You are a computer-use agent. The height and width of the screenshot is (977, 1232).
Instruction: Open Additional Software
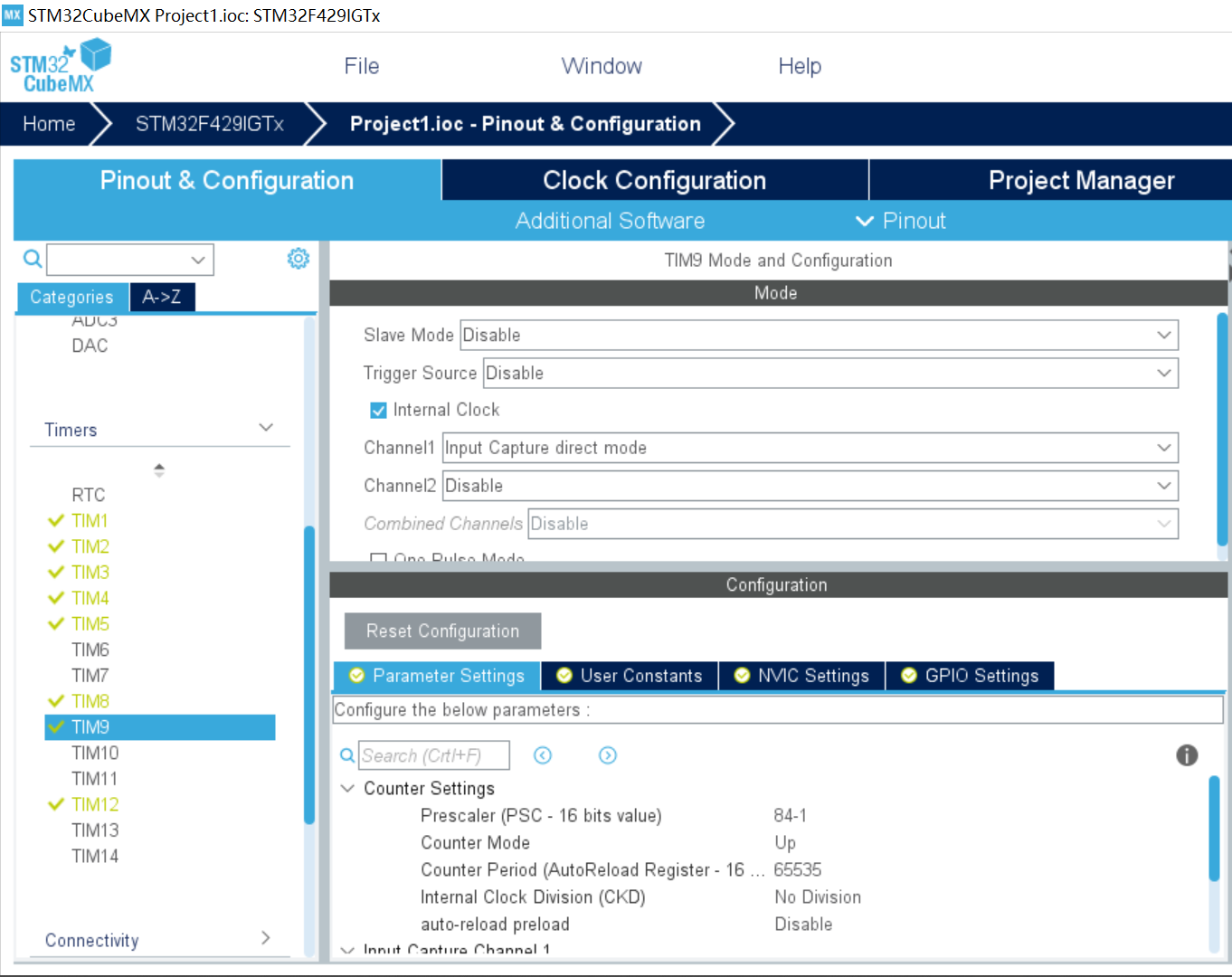tap(611, 221)
